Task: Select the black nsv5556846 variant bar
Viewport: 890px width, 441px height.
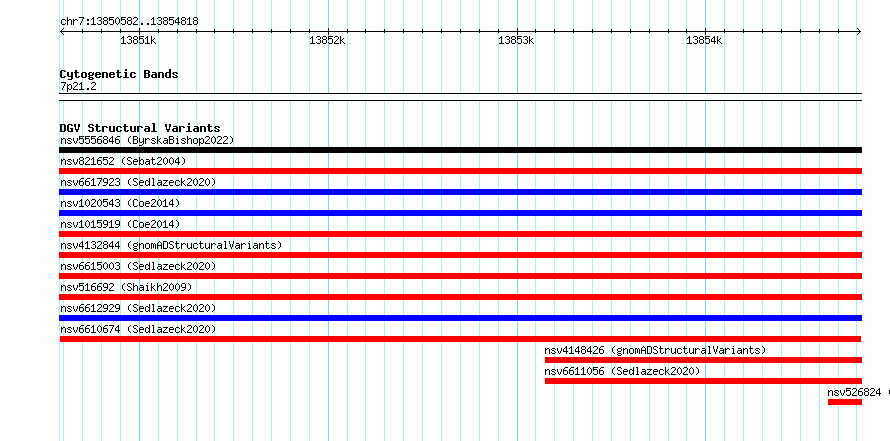Action: coord(460,150)
